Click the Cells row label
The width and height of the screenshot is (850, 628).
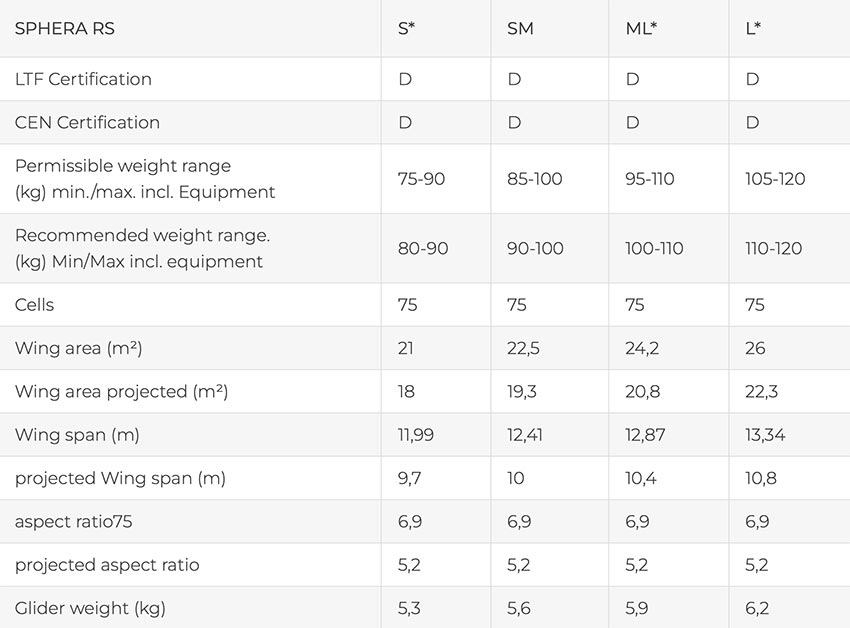click(x=34, y=305)
